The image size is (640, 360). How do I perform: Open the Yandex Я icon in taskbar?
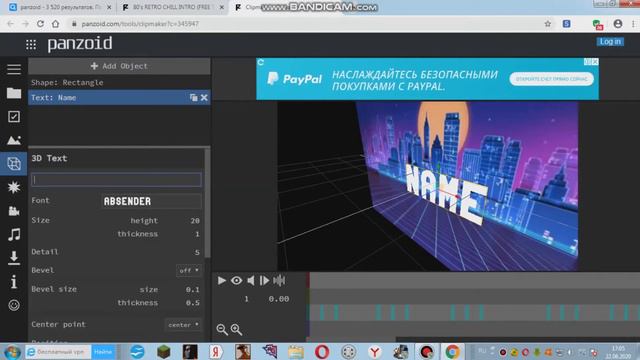[x=216, y=352]
